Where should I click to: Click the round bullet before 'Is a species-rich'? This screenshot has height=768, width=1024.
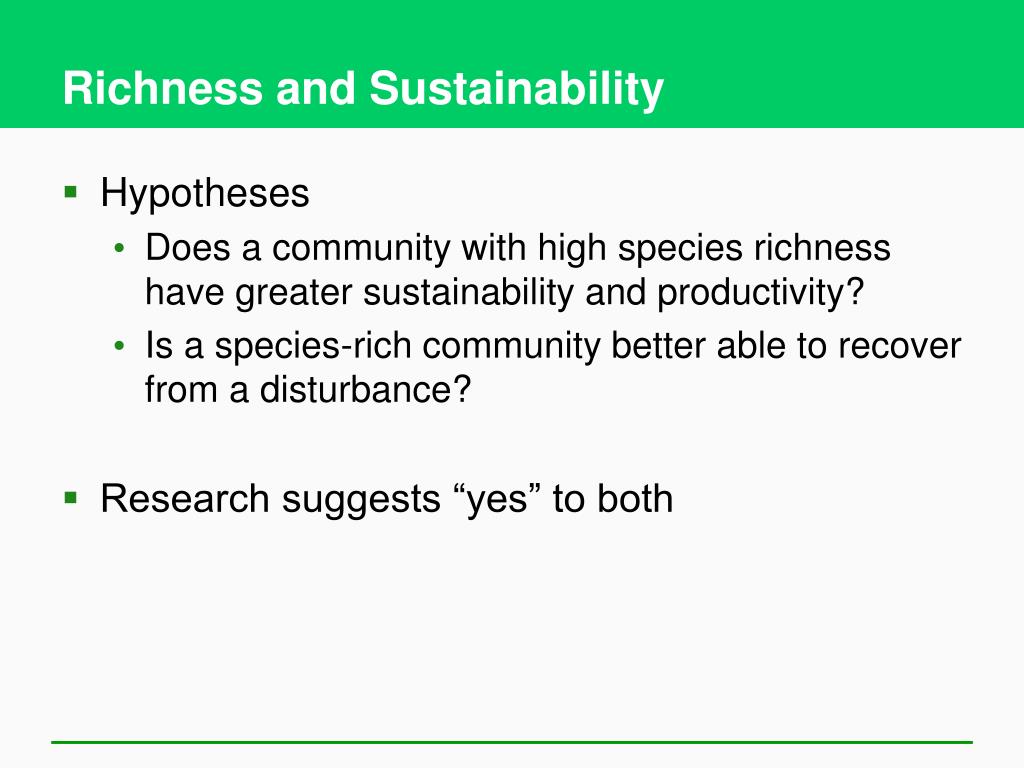[x=119, y=345]
